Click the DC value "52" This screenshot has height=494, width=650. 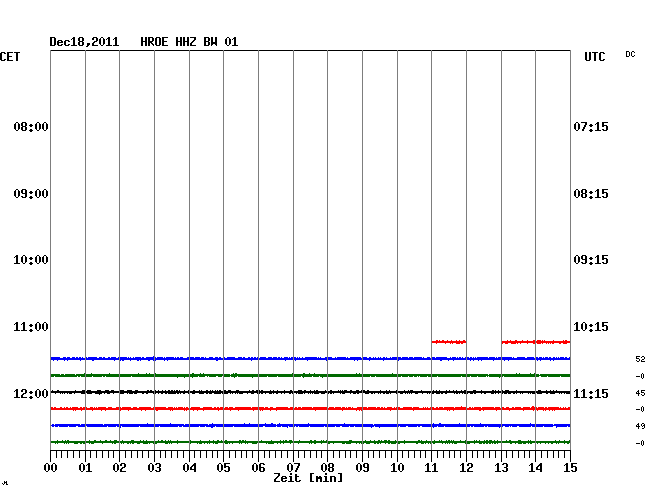coord(640,359)
